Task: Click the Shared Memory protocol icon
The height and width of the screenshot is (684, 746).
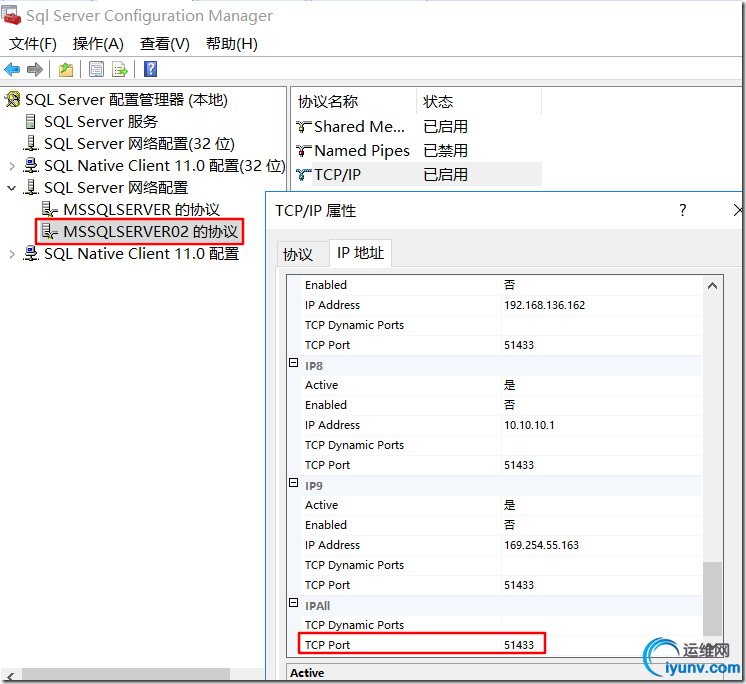Action: (304, 127)
